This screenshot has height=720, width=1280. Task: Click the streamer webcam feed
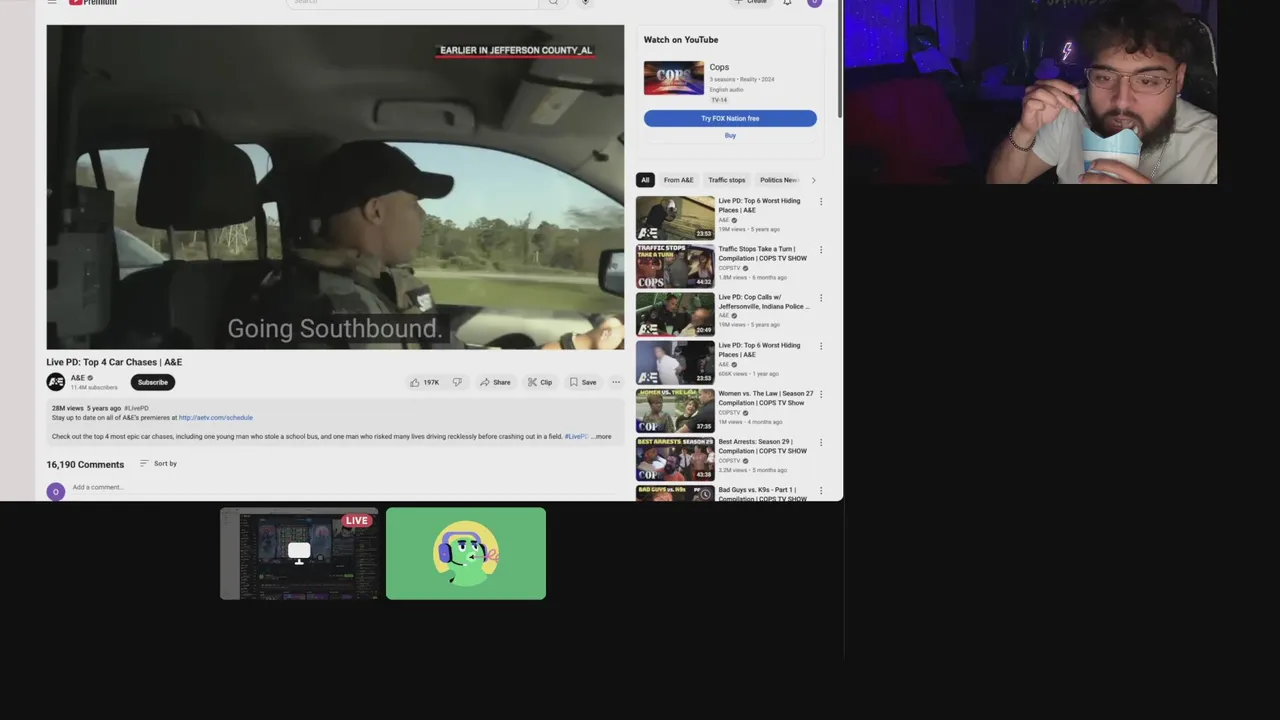1030,92
